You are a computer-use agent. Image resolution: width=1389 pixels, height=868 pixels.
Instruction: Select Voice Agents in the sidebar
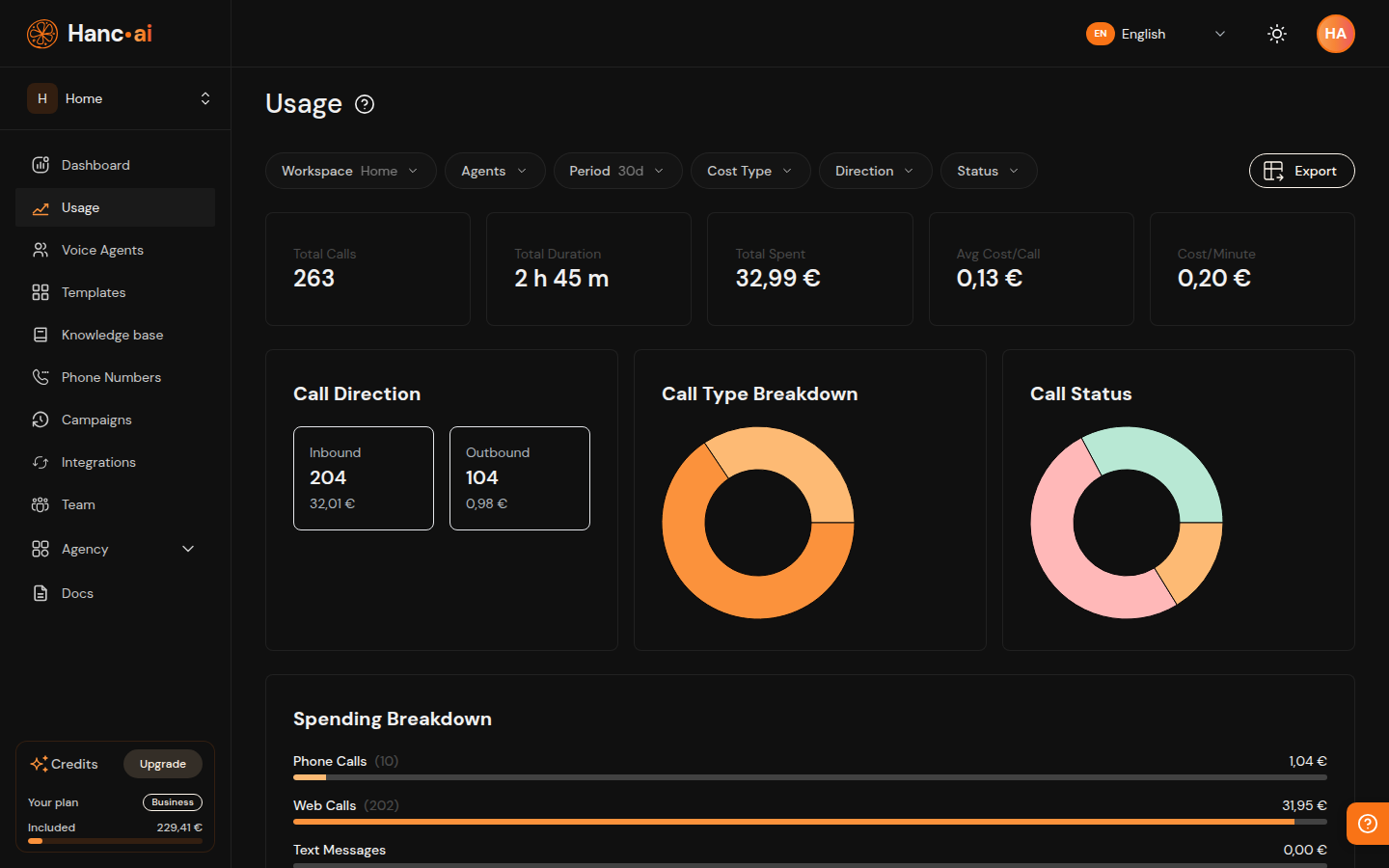pyautogui.click(x=100, y=249)
